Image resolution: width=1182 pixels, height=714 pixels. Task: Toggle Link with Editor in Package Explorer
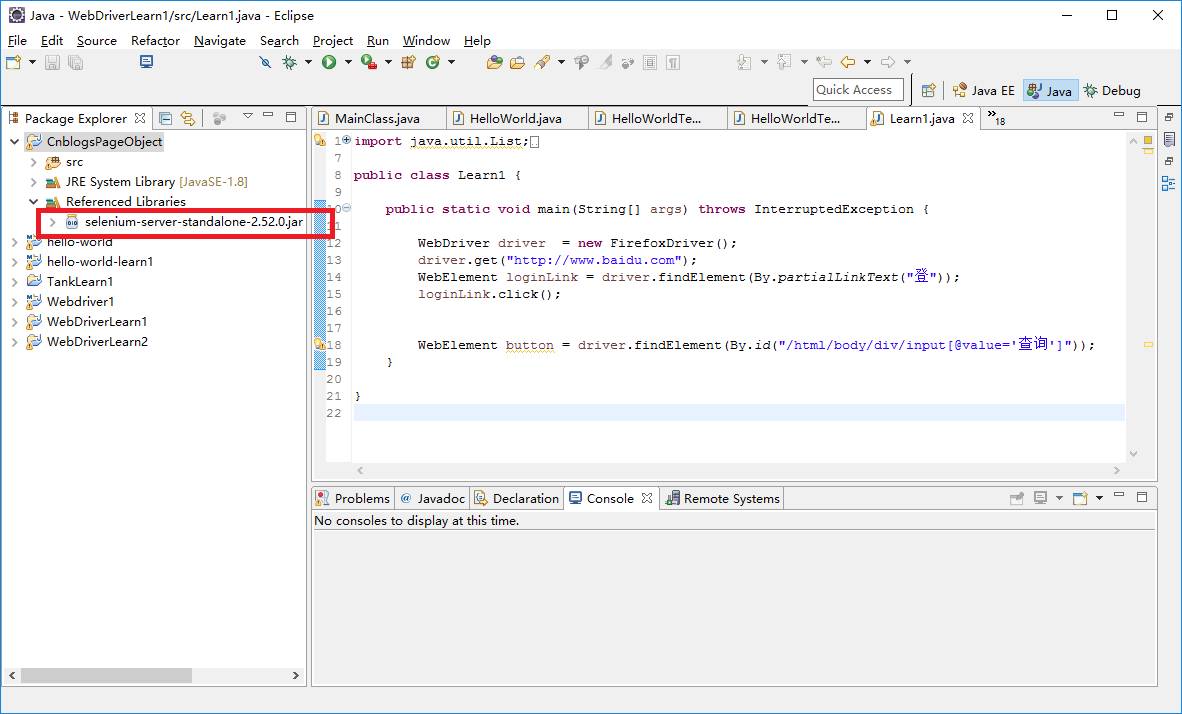tap(187, 118)
